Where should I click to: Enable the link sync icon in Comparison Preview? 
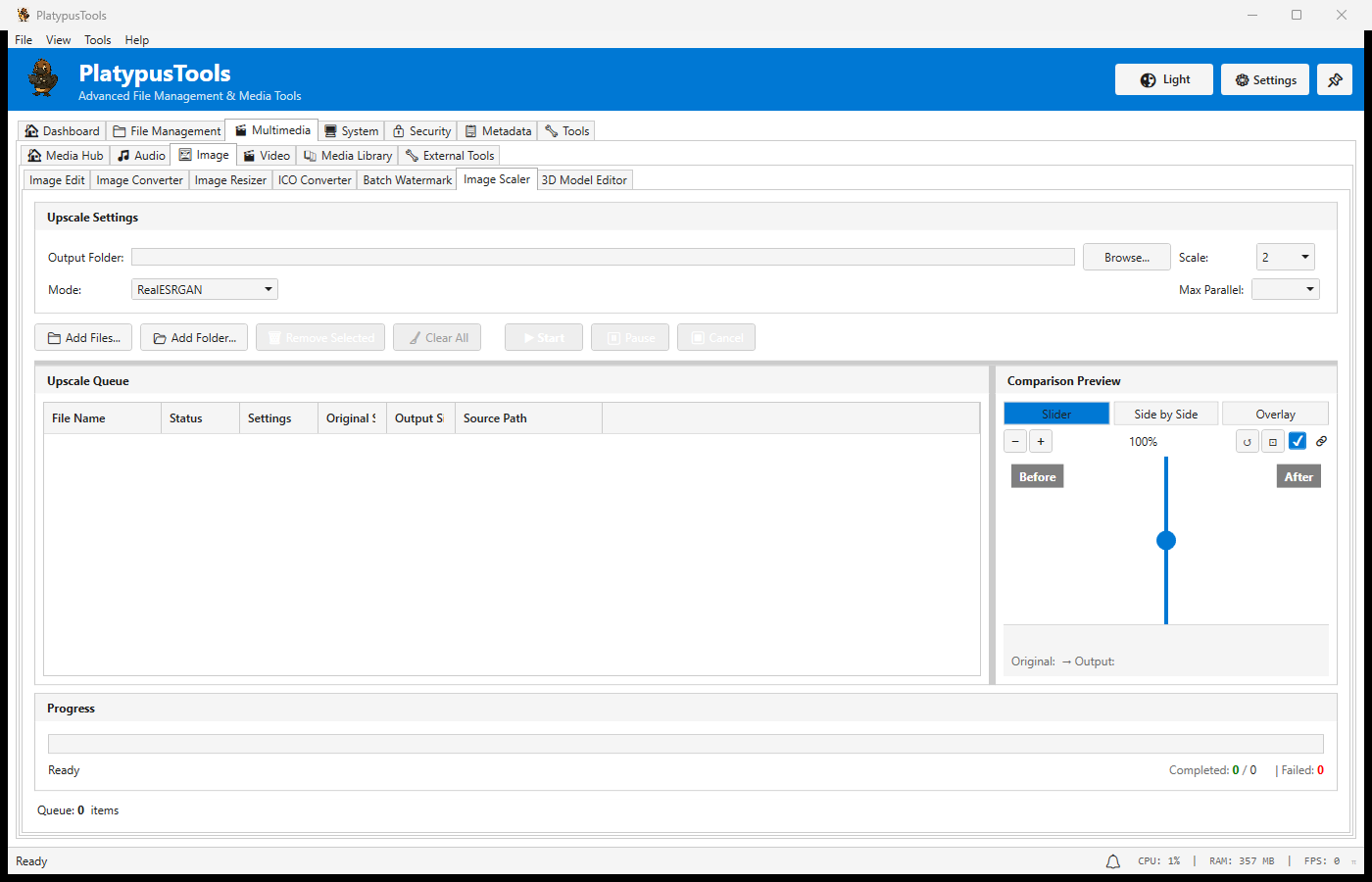(x=1321, y=441)
